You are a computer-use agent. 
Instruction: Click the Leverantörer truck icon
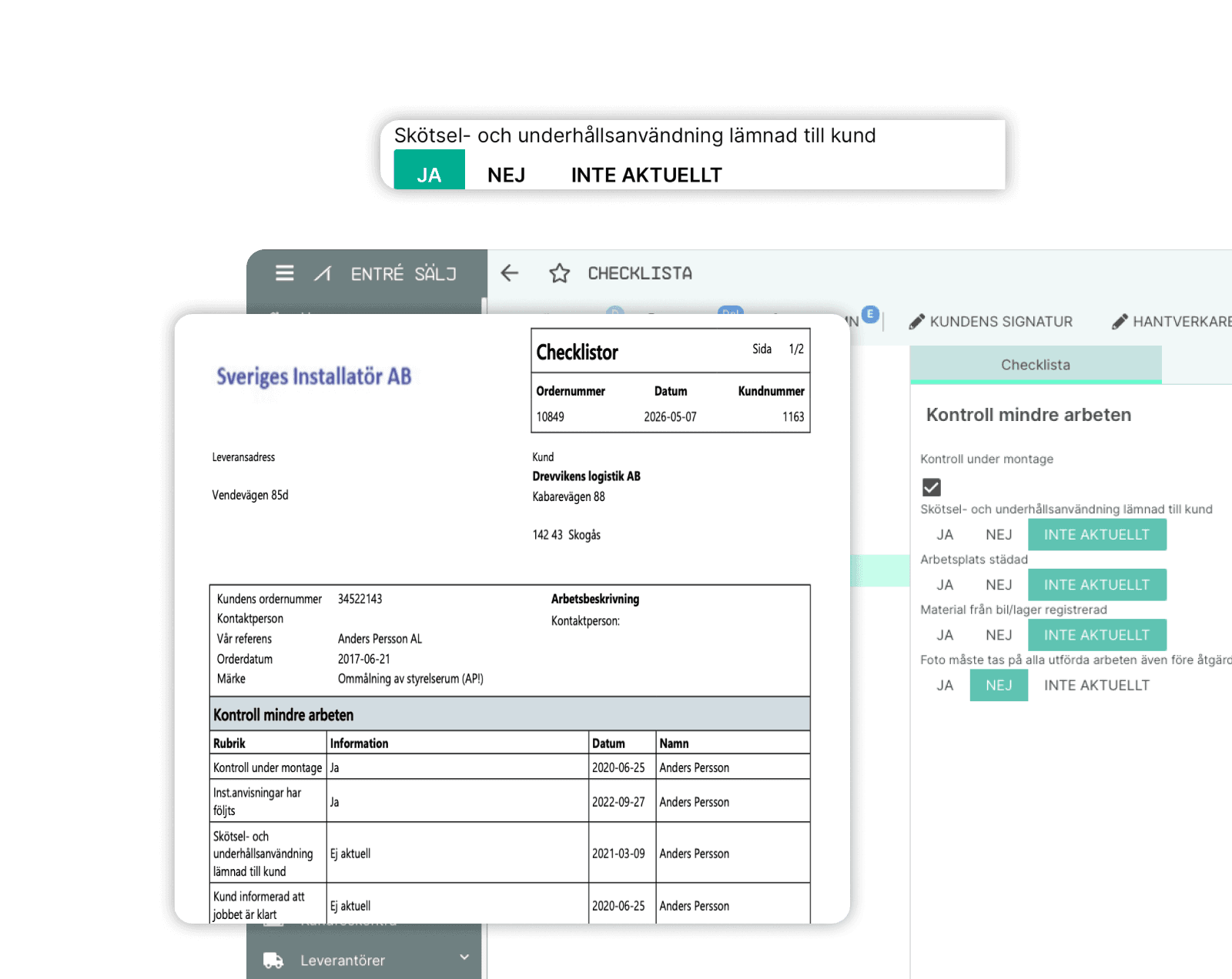[x=273, y=961]
